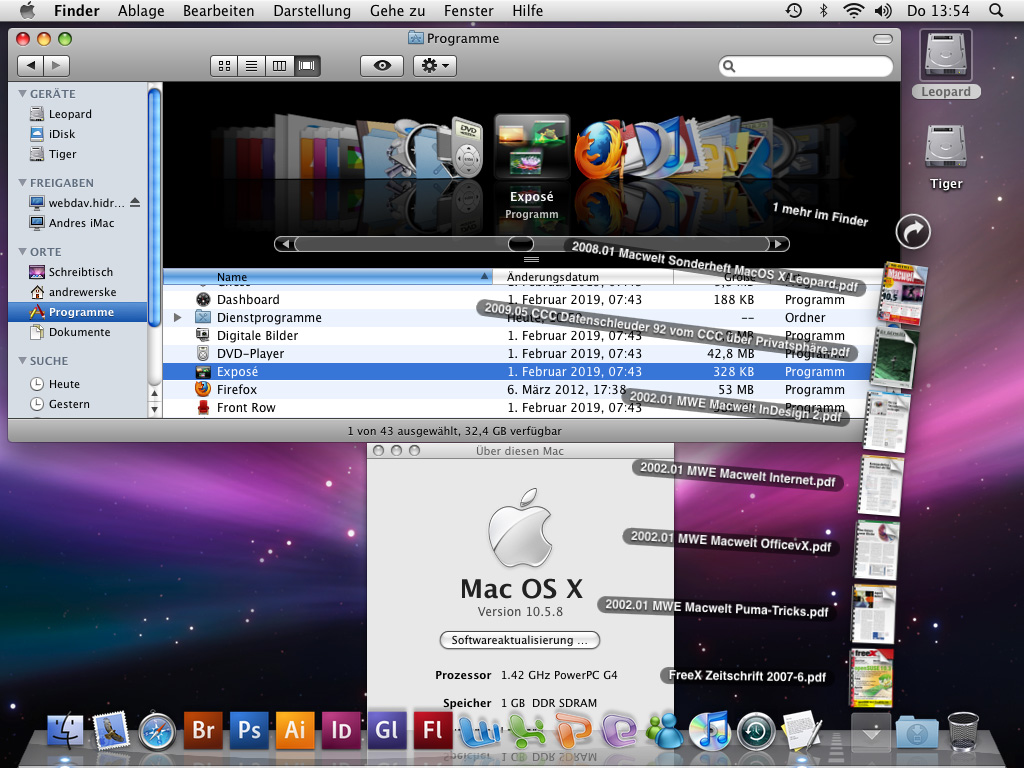1024x768 pixels.
Task: Click the Cover Flow left scroll arrow
Action: [285, 244]
